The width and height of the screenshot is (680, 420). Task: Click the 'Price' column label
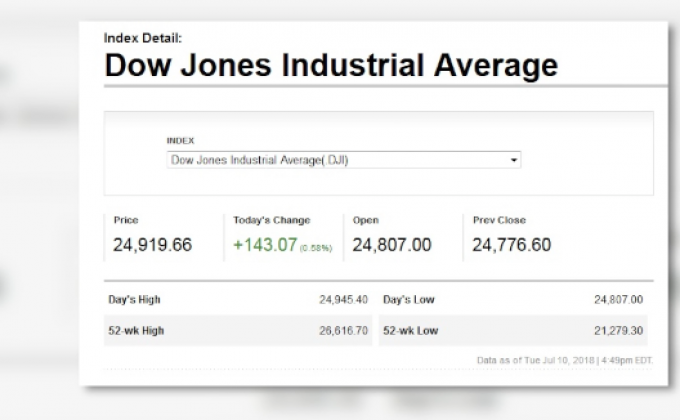pyautogui.click(x=126, y=220)
